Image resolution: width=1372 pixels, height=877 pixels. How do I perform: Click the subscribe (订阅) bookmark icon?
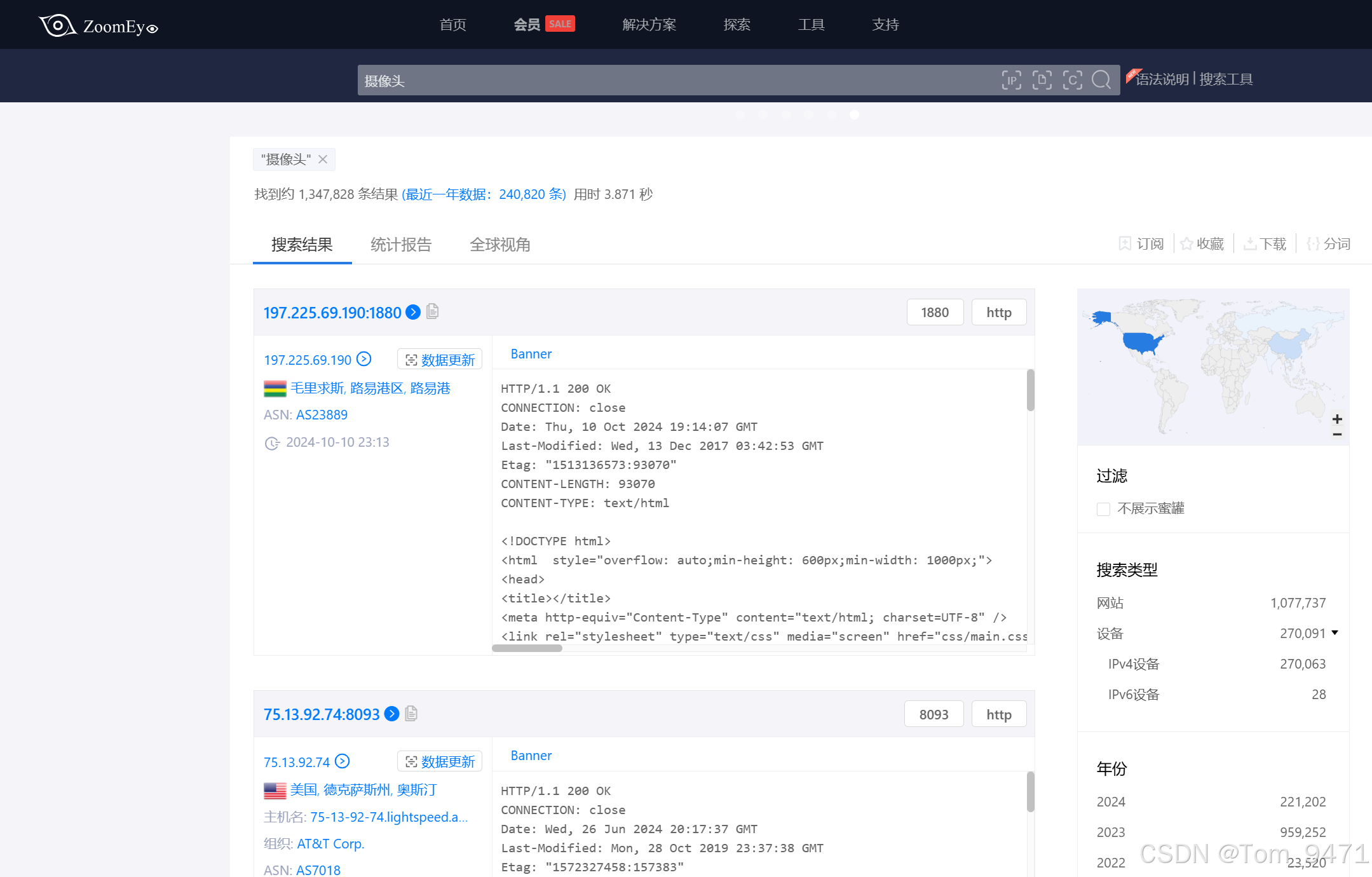tap(1125, 244)
